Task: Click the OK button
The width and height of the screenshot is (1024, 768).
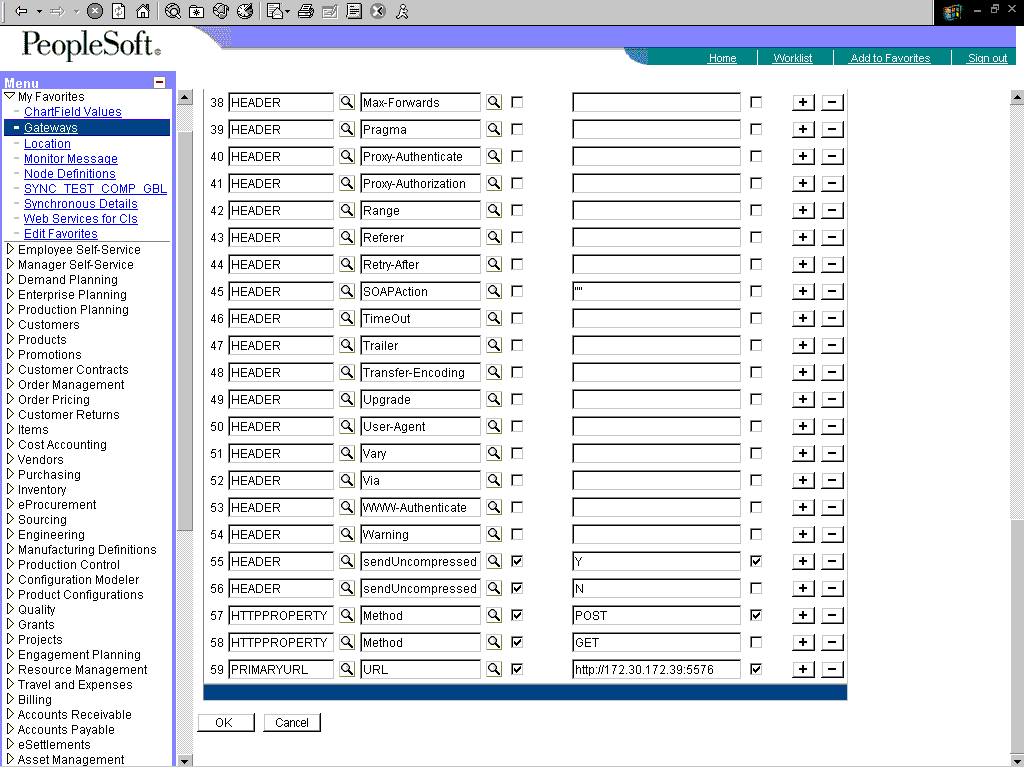Action: [x=225, y=722]
